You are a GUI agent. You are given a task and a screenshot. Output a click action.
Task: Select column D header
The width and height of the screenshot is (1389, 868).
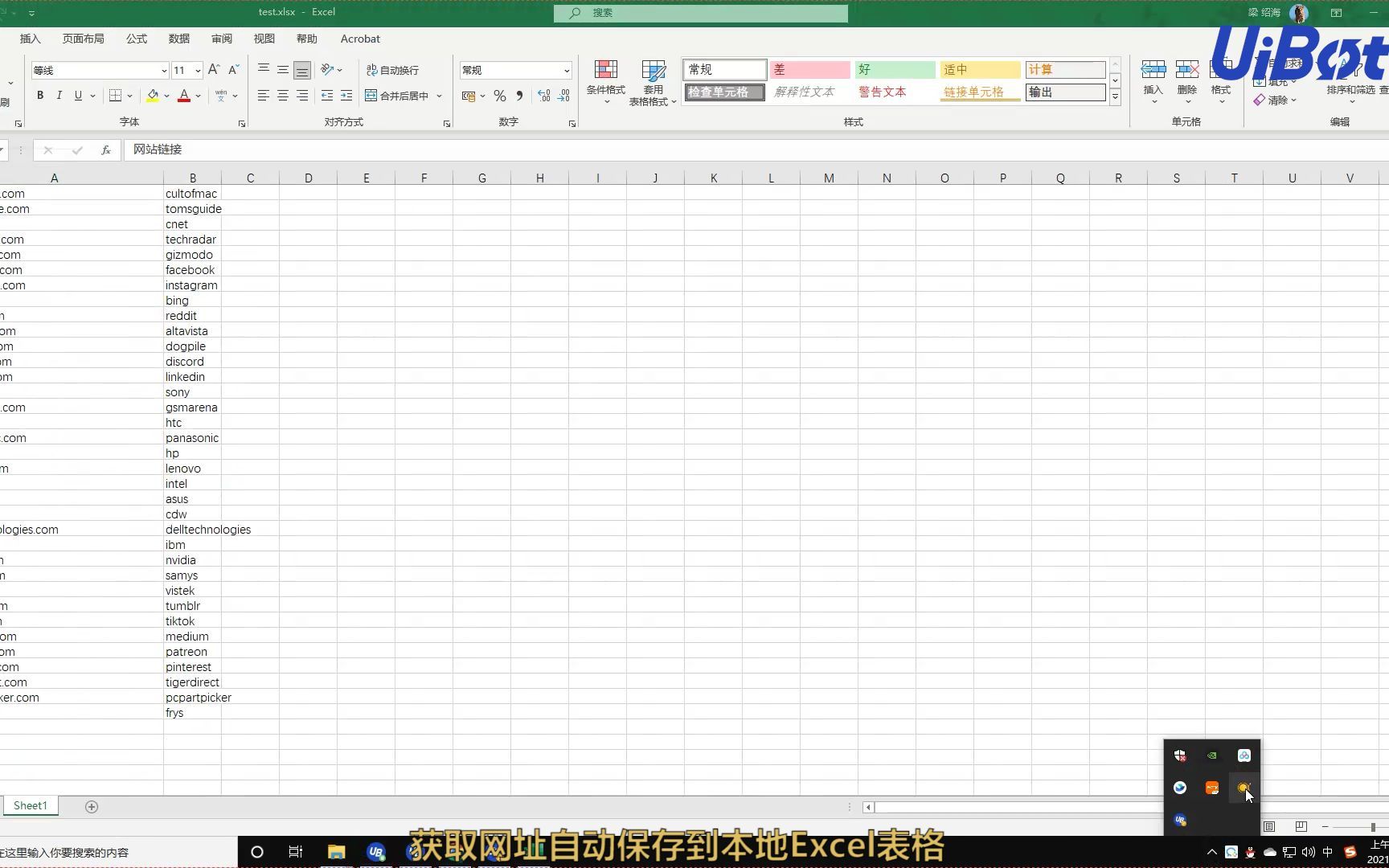(x=309, y=178)
